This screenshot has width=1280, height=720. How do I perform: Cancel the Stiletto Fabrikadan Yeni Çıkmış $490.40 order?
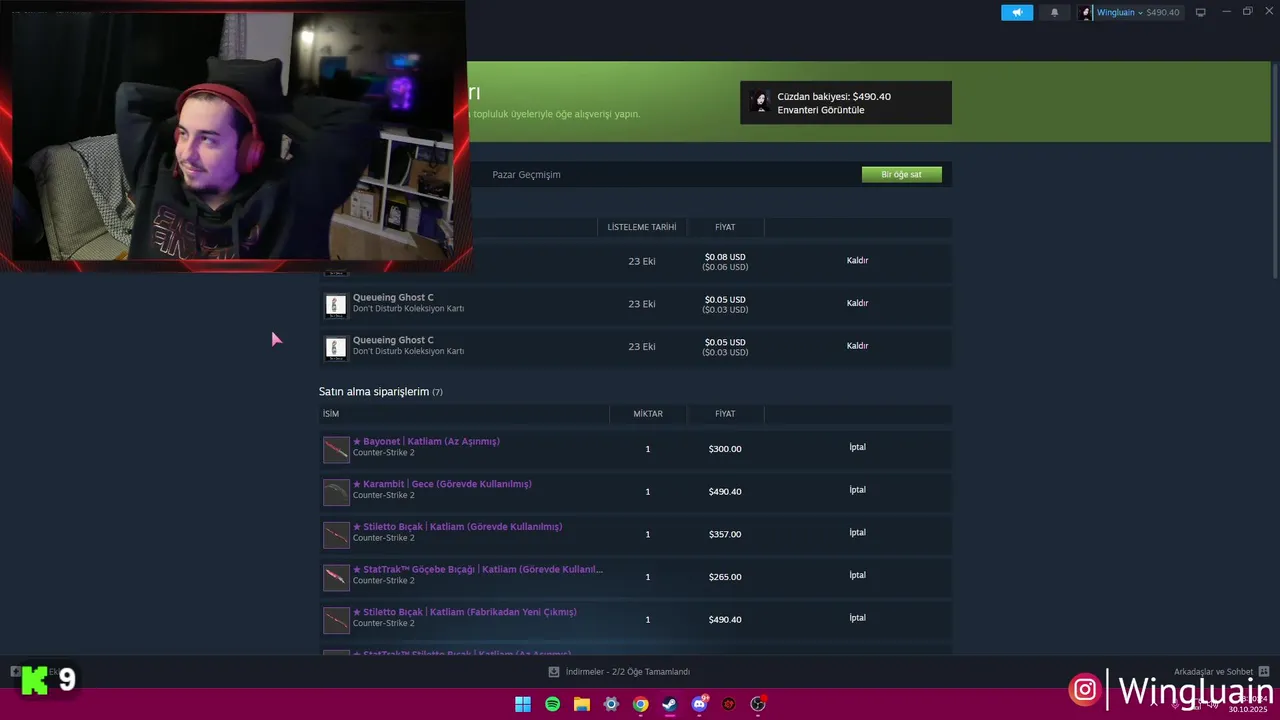point(857,618)
